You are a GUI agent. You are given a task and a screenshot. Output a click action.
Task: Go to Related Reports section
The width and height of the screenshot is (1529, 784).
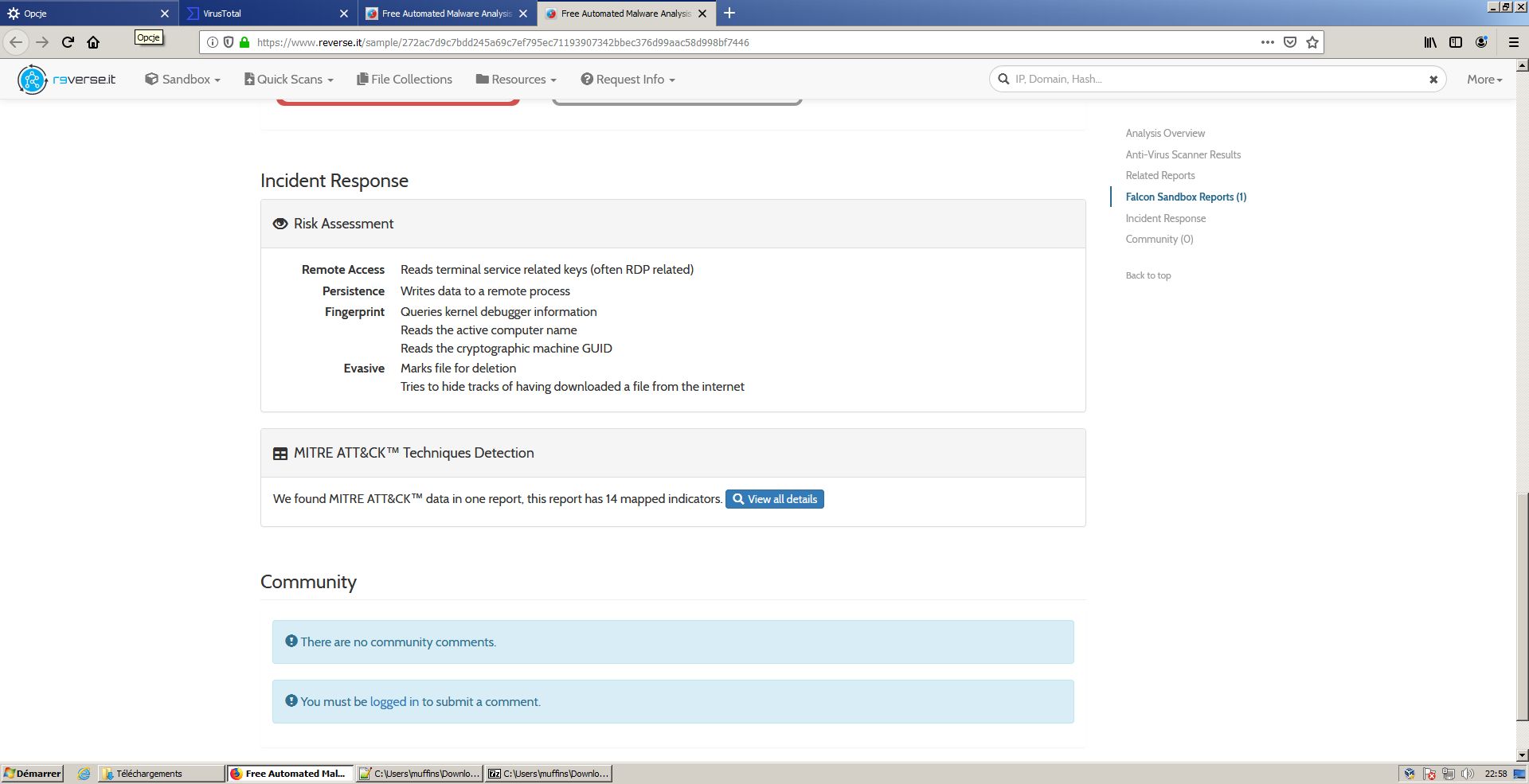tap(1160, 175)
